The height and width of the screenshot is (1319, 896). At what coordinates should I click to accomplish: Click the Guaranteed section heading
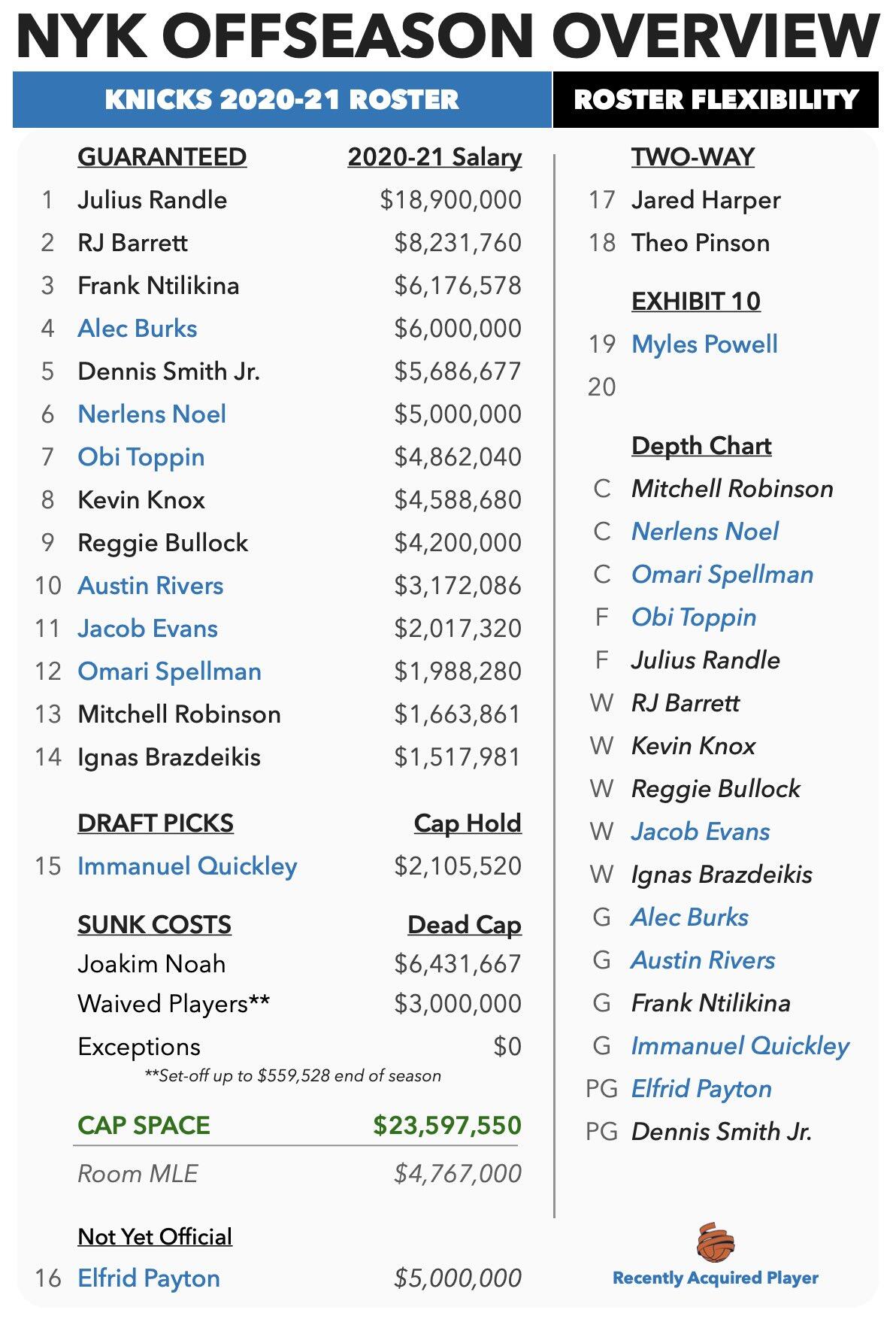click(x=162, y=157)
